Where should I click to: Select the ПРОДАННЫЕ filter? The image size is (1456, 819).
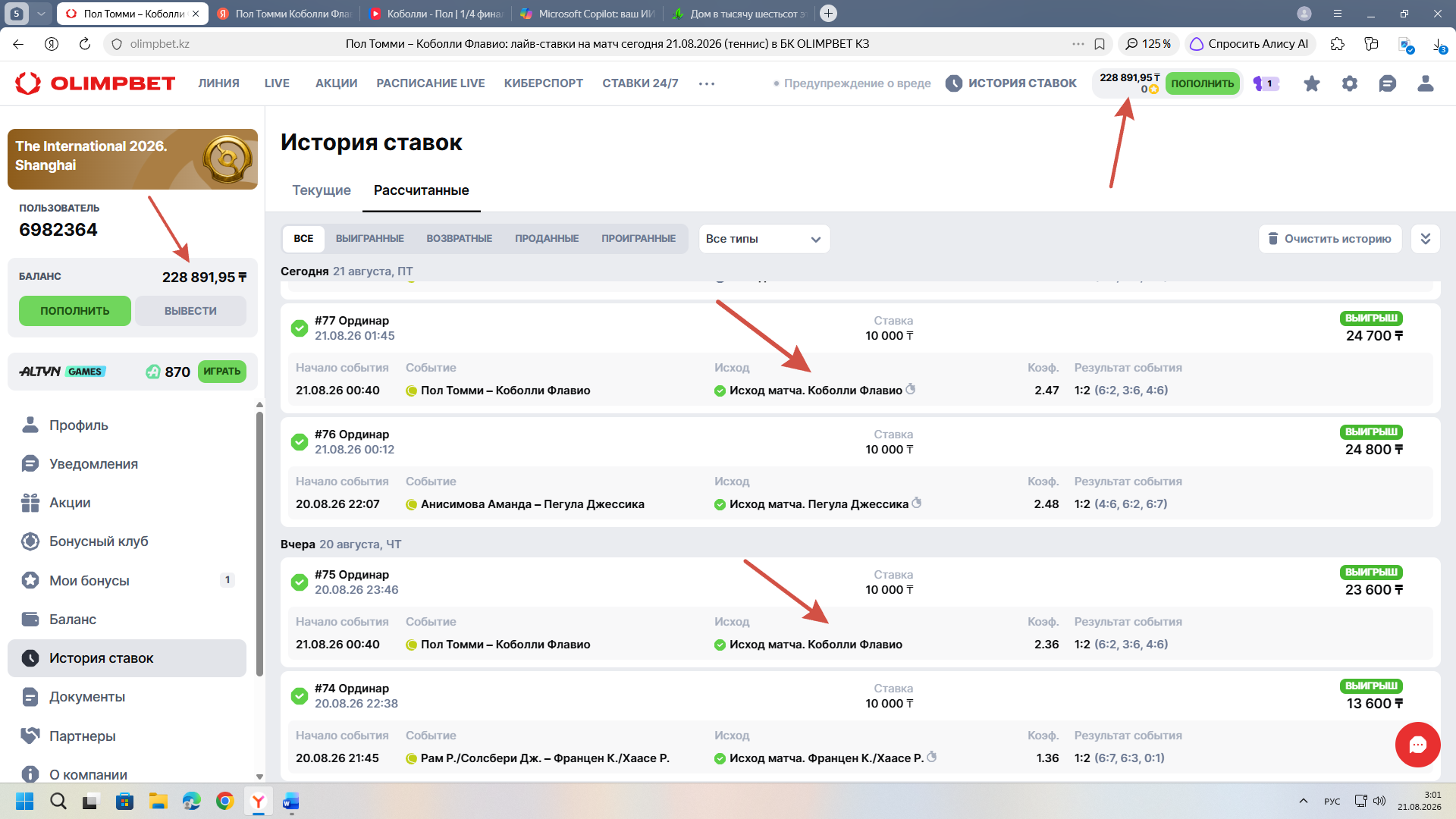pos(547,239)
